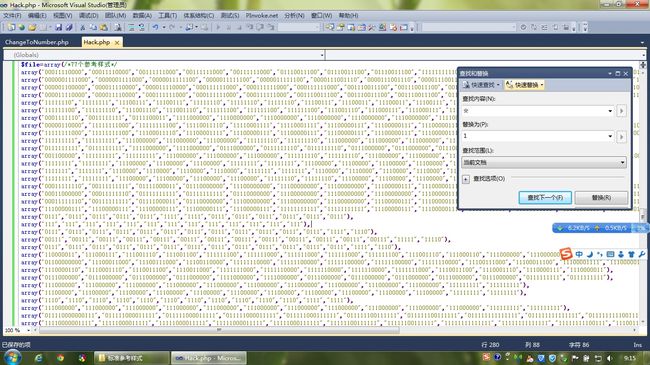The width and height of the screenshot is (650, 365).
Task: Open Solution Explorer from the toolbar
Action: point(330,27)
